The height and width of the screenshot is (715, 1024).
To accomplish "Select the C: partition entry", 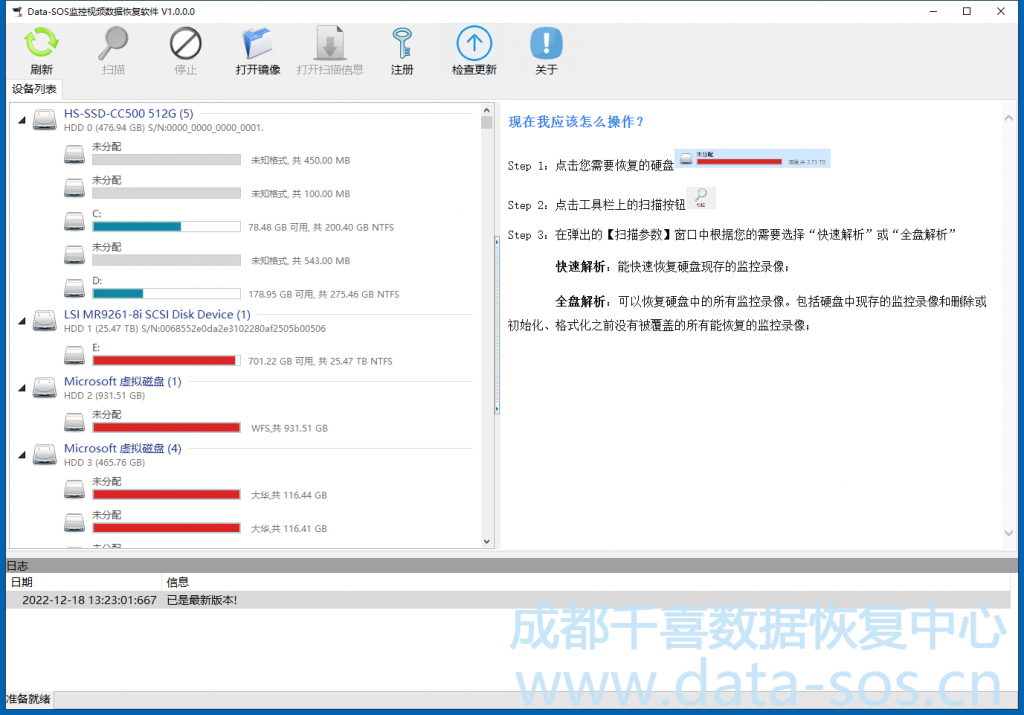I will point(165,221).
